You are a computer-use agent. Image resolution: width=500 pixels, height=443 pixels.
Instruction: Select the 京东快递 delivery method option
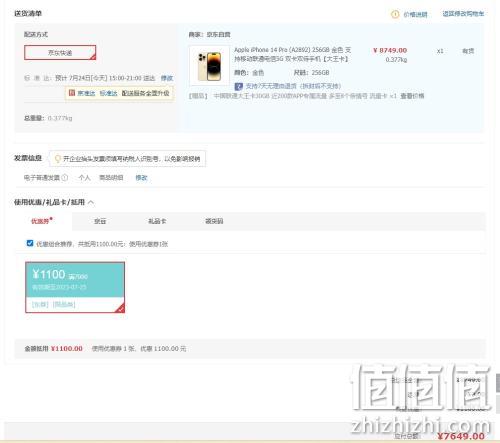pos(60,53)
